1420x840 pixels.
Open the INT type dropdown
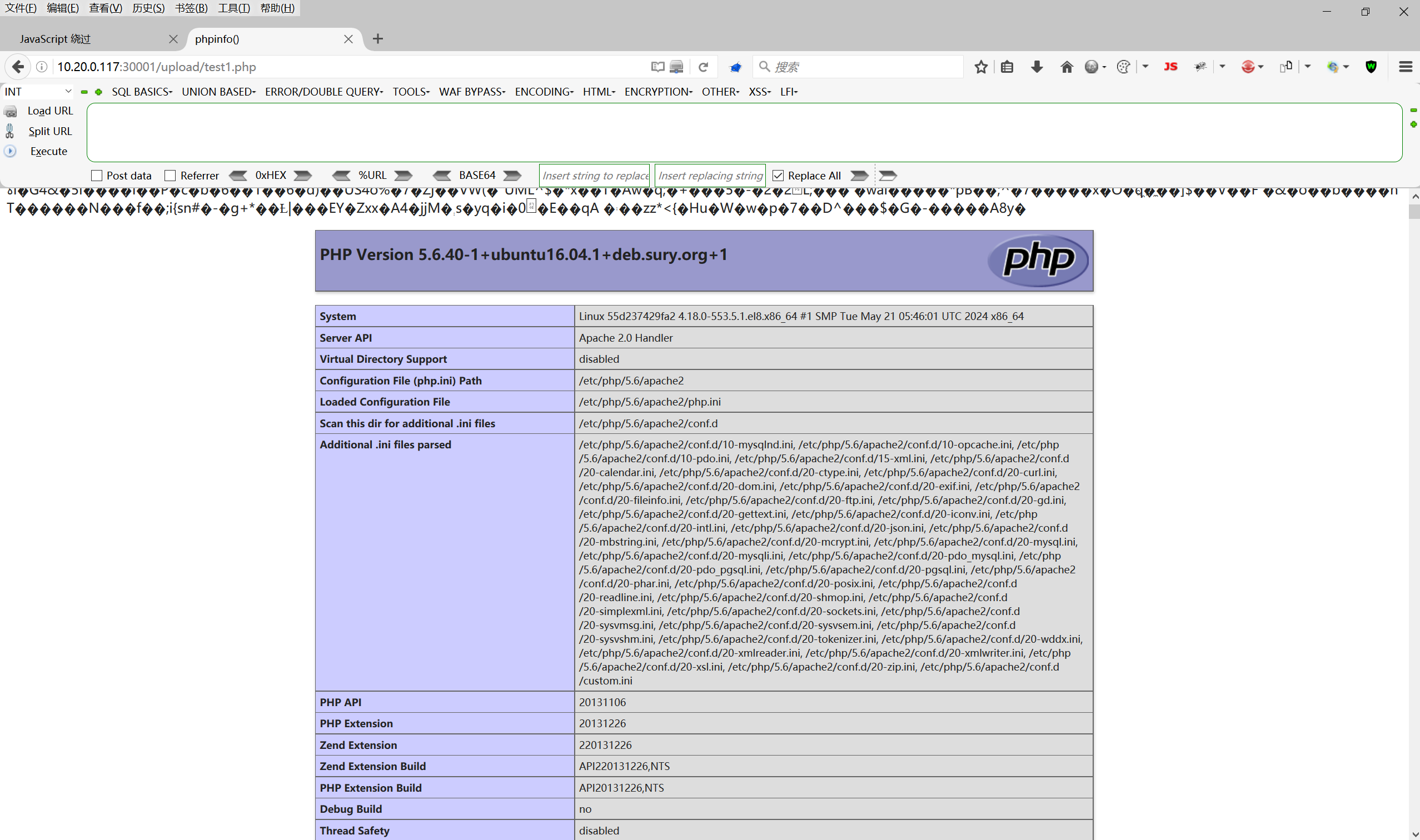click(x=37, y=92)
